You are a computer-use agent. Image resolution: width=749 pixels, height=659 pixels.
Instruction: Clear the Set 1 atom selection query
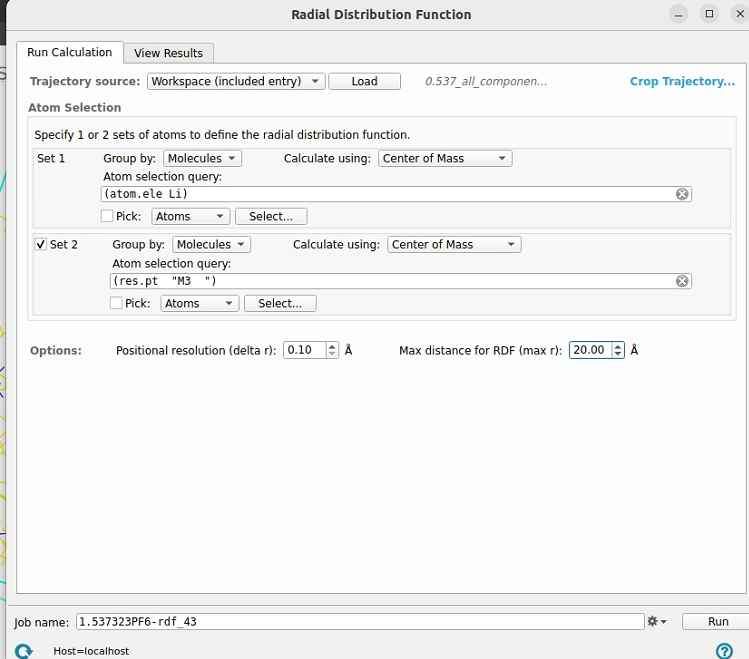[x=682, y=194]
